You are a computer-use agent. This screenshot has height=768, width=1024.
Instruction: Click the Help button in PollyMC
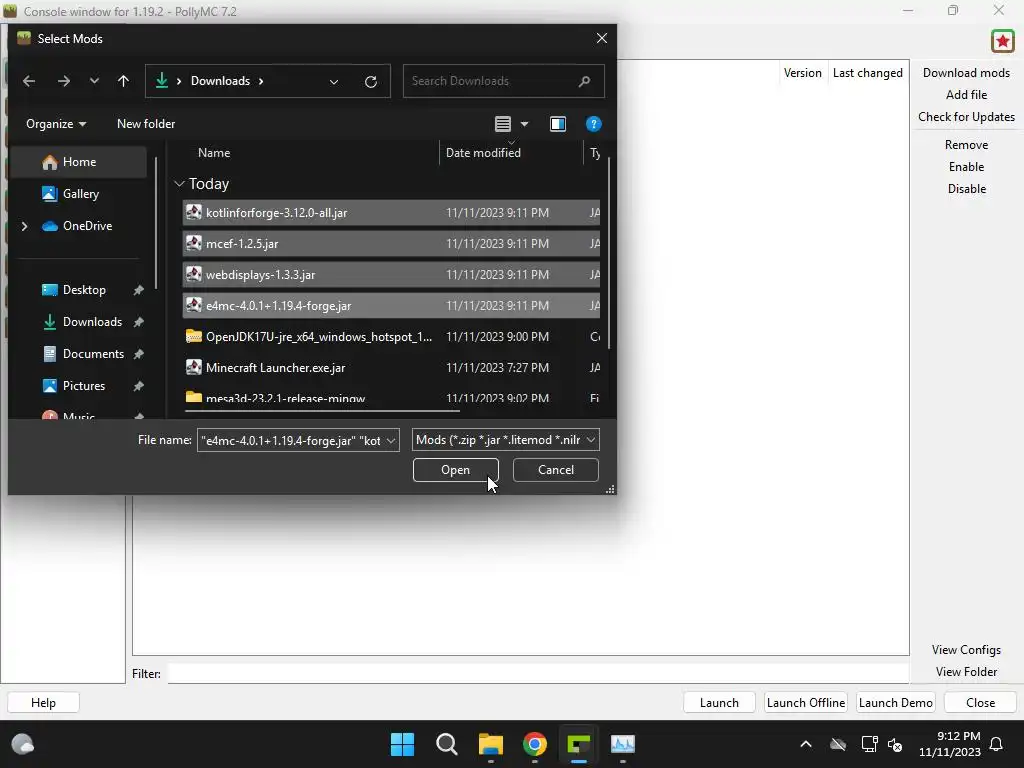point(43,703)
